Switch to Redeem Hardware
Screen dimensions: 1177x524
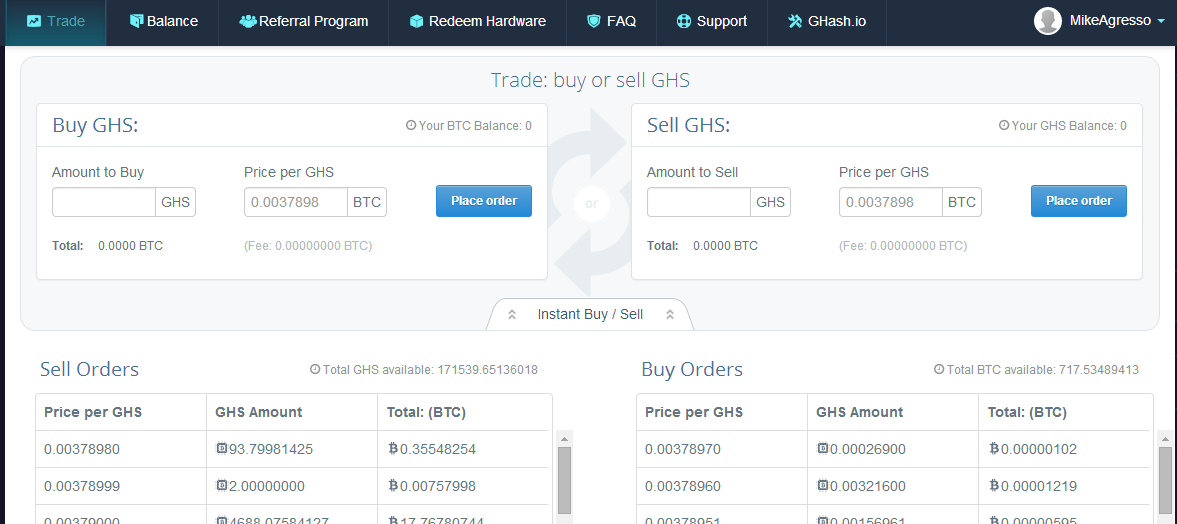[x=477, y=22]
